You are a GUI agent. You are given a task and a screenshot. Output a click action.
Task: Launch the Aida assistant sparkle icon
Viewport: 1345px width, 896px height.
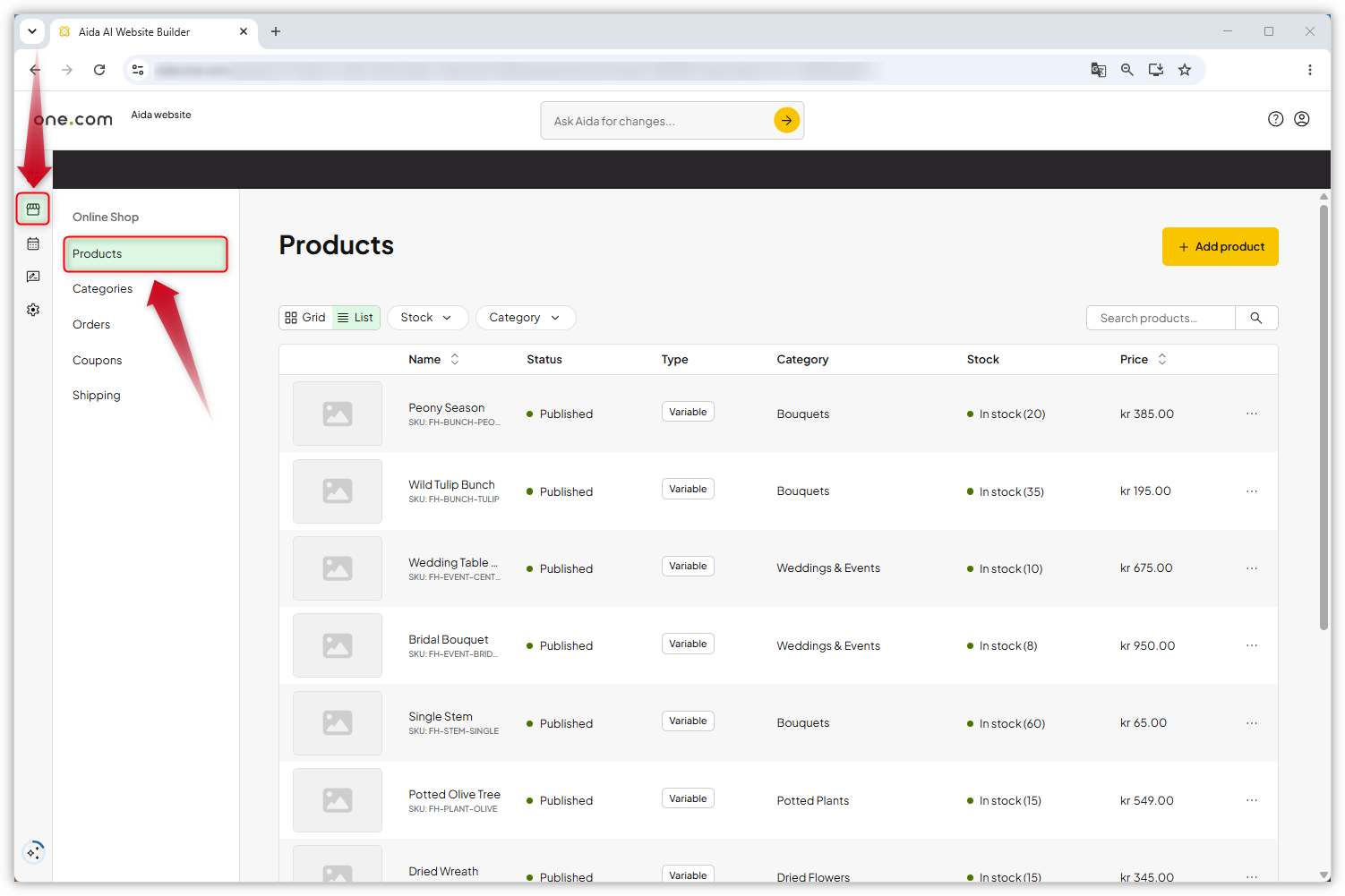(x=33, y=851)
